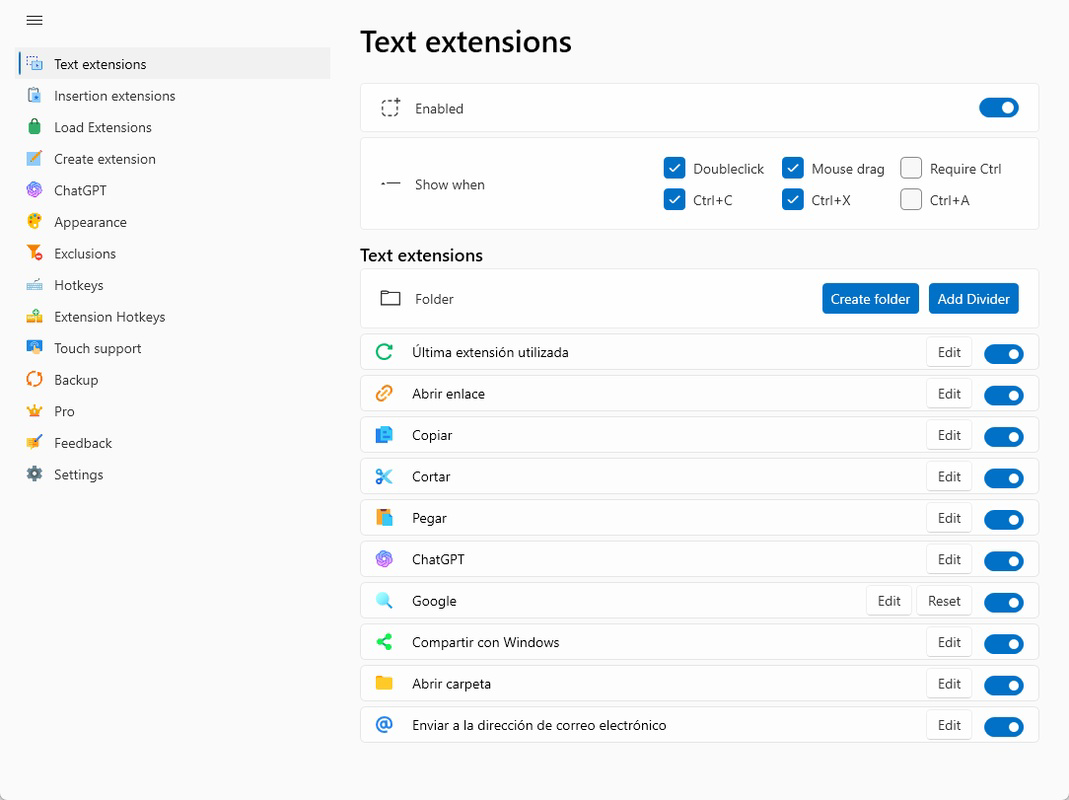Navigate to the Exclusions page
The width and height of the screenshot is (1069, 800).
(x=173, y=253)
